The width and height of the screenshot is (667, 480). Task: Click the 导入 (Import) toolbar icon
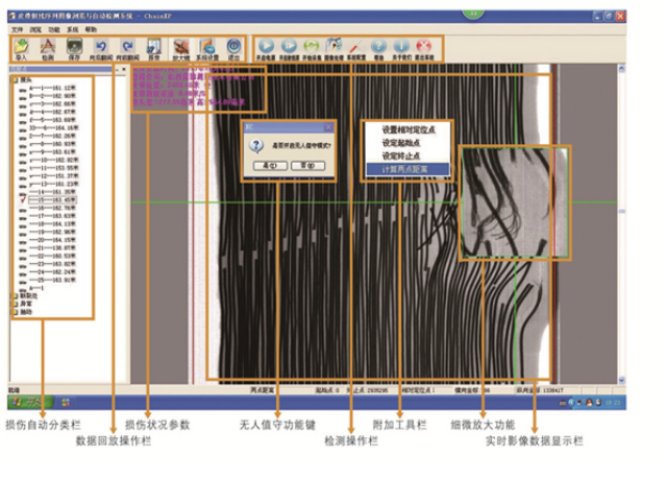(x=21, y=49)
